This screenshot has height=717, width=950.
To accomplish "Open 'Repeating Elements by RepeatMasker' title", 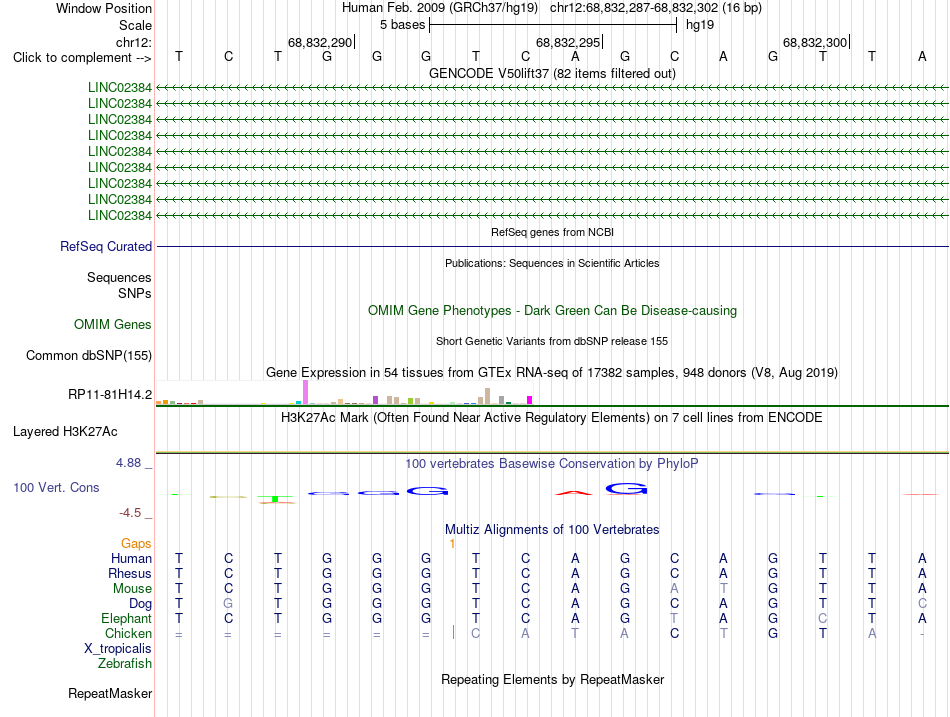I will [552, 679].
